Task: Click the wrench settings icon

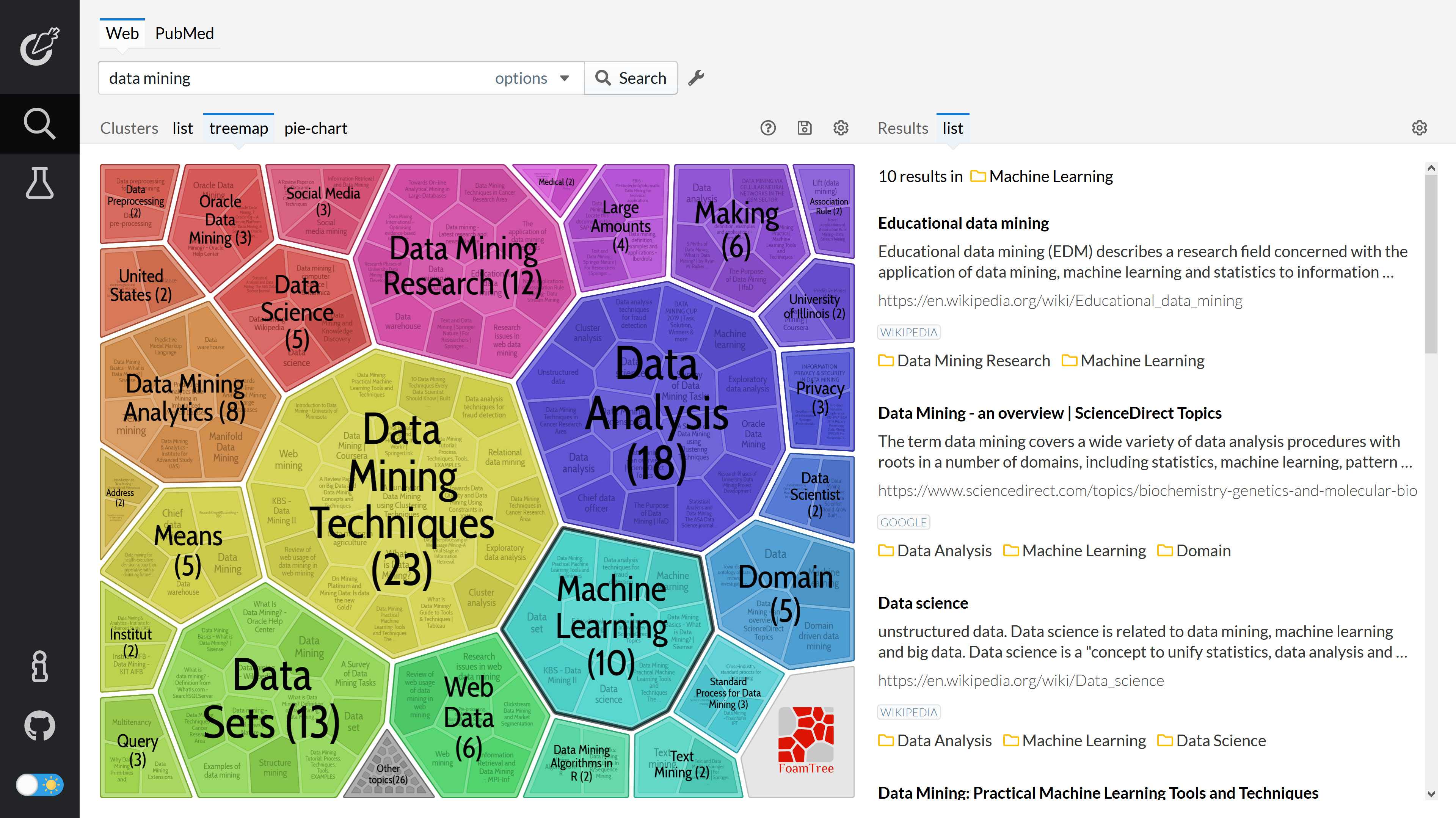Action: pos(697,78)
